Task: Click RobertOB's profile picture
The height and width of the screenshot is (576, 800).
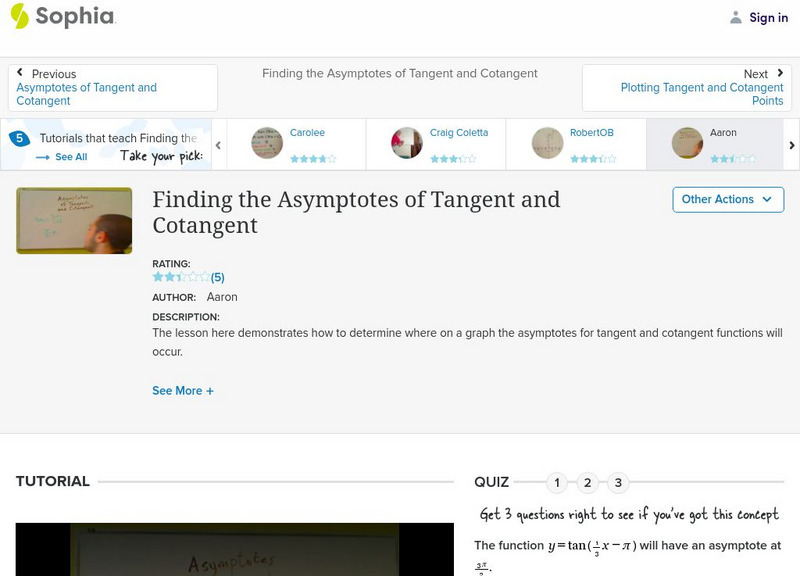Action: click(x=545, y=143)
